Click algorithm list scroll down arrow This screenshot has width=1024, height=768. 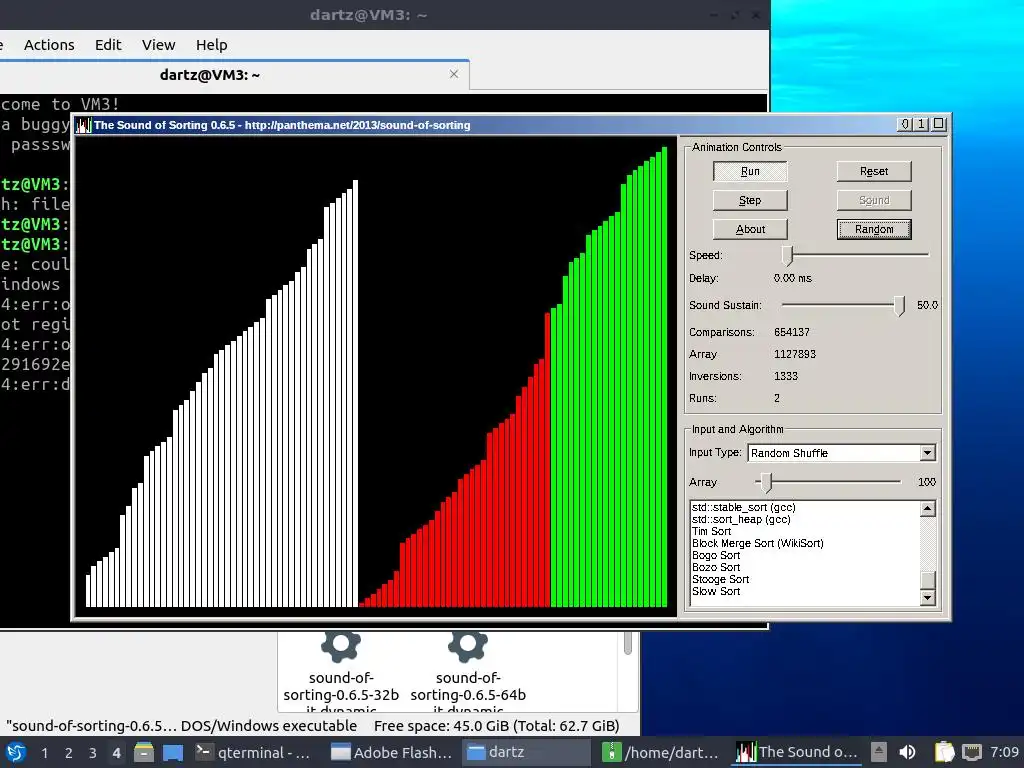(x=927, y=598)
